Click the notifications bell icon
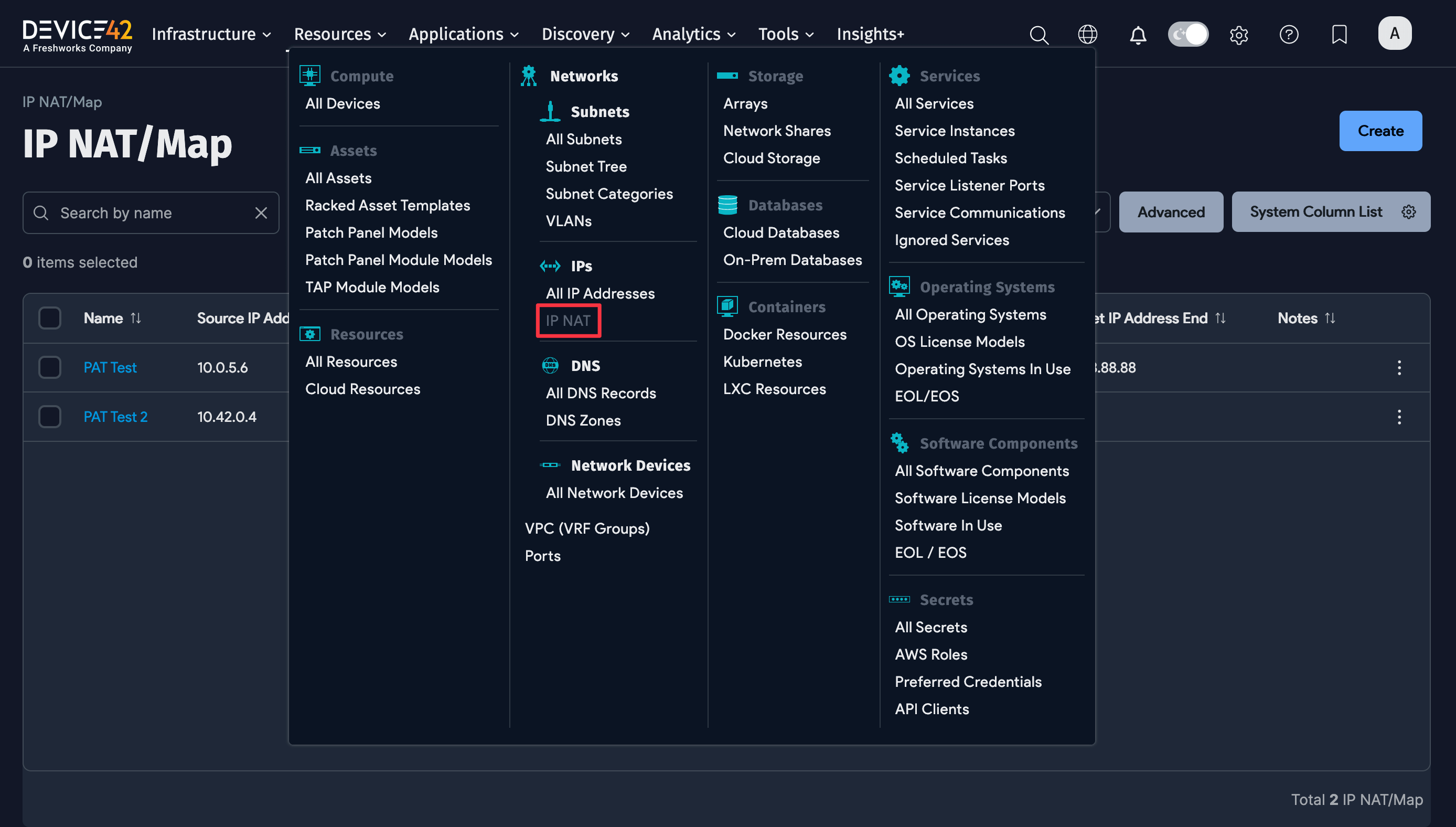 point(1138,34)
